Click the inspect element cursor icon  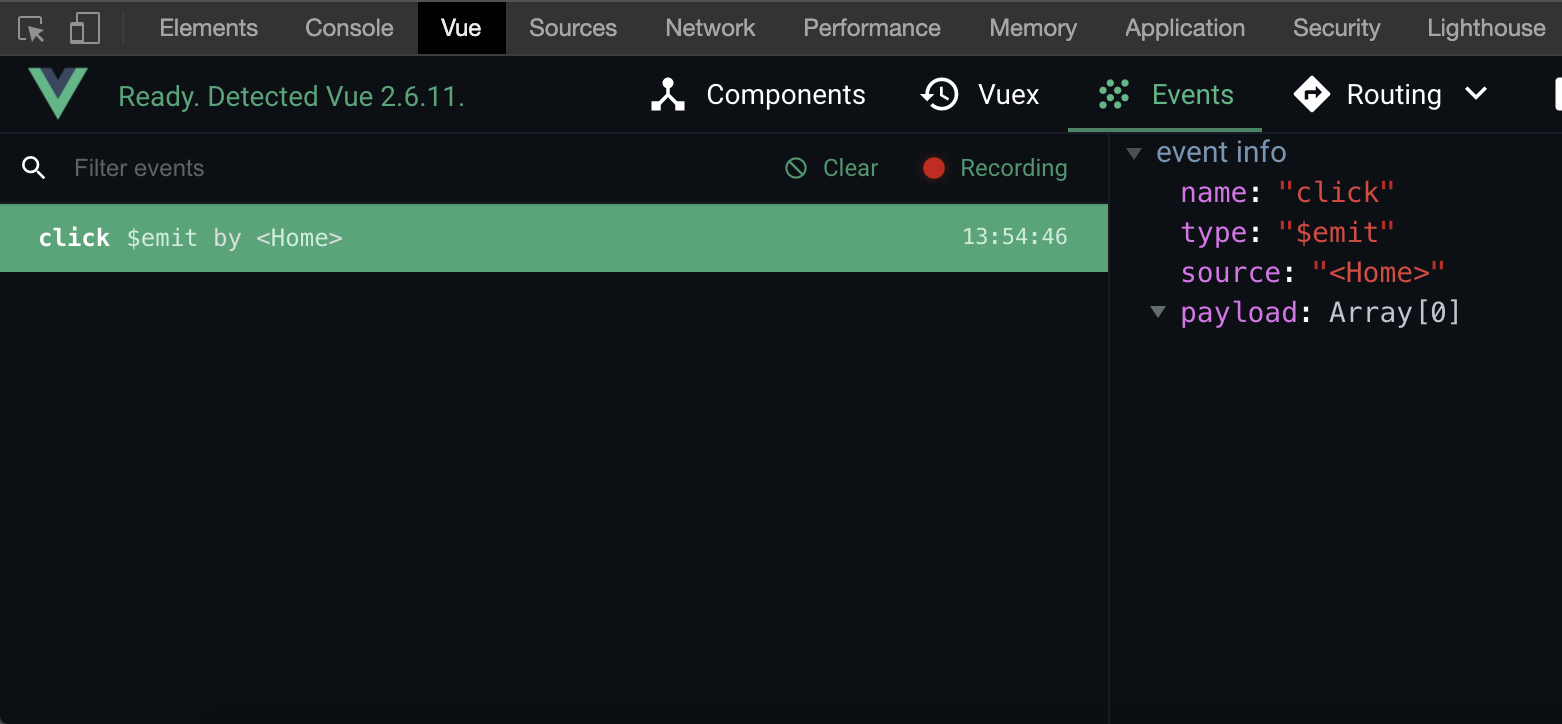pyautogui.click(x=32, y=29)
